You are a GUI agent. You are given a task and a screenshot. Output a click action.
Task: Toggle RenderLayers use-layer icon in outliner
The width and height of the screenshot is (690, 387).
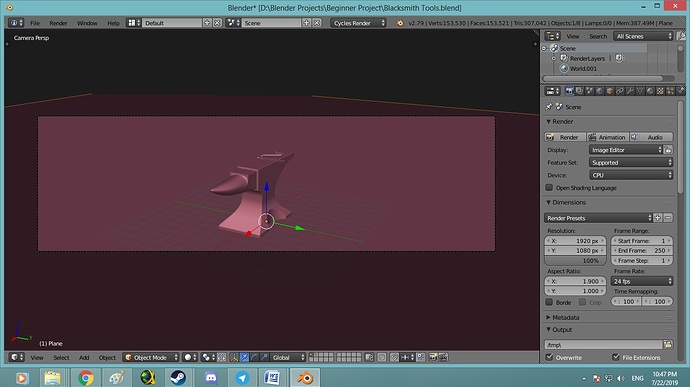tap(619, 58)
